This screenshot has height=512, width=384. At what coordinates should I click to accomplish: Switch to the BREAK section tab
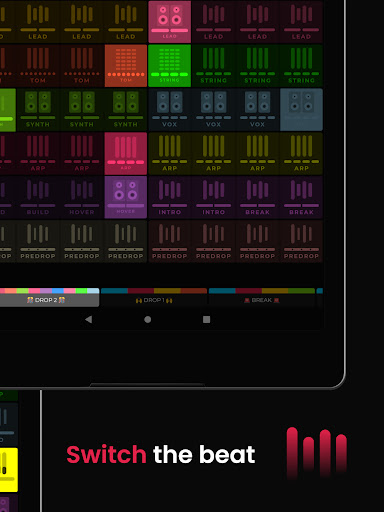(262, 300)
